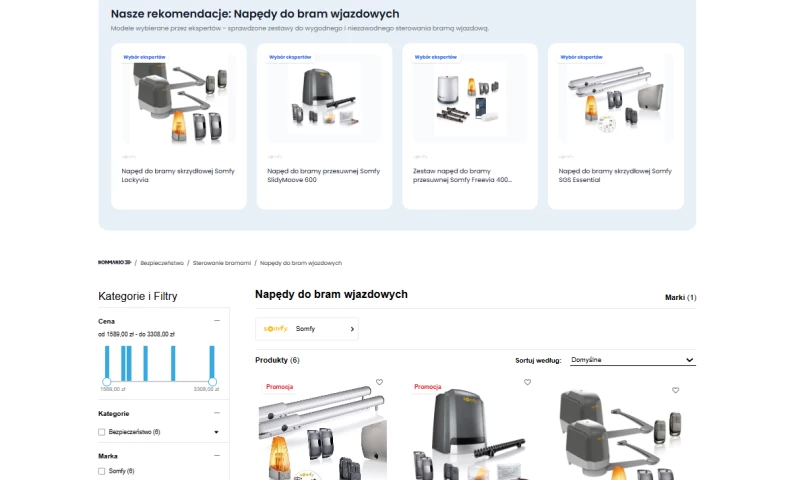Open Napęd do bramy przesuwnej SlidyMoove 600
The image size is (800, 480).
323,175
